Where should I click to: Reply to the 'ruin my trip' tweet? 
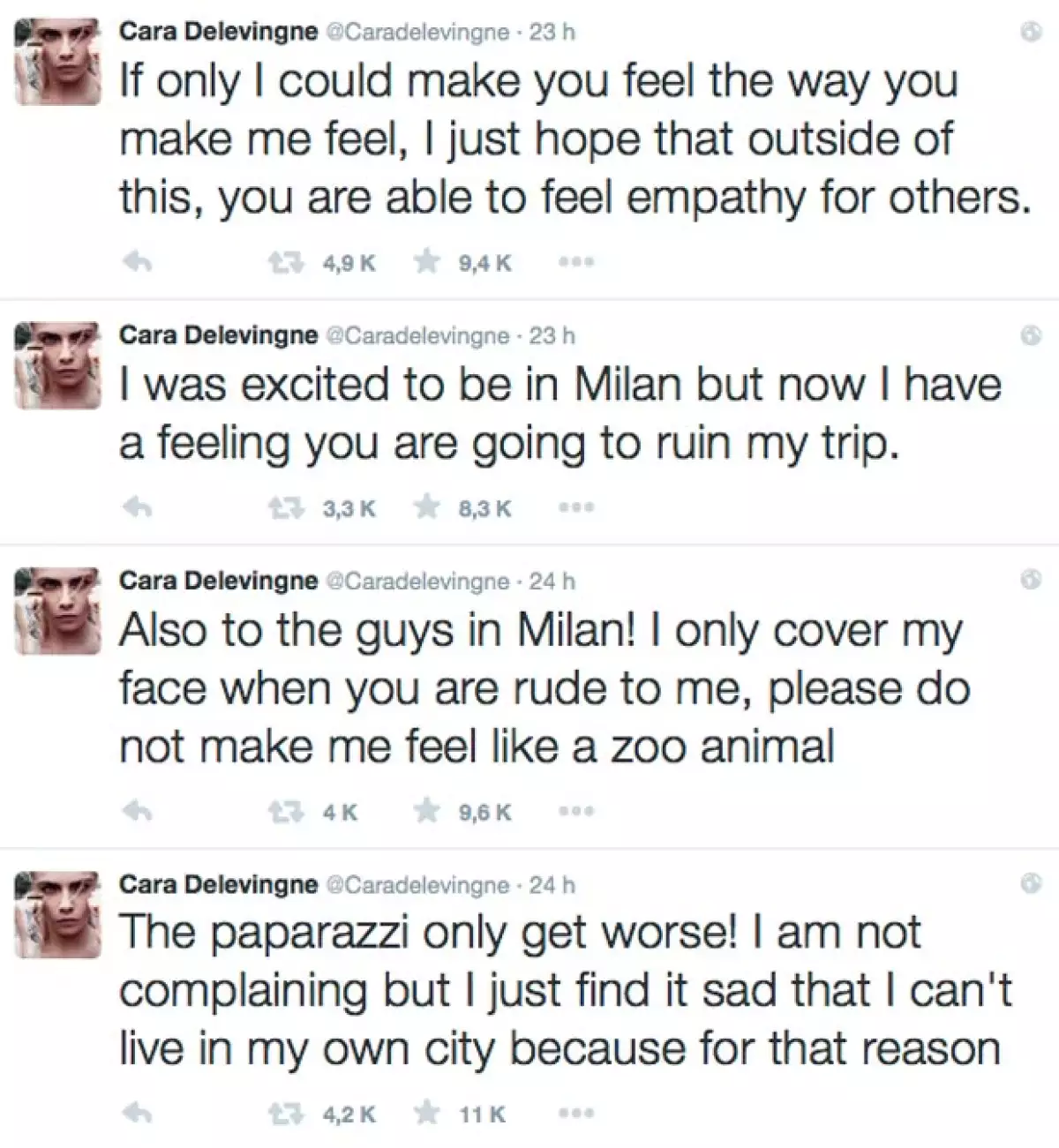point(139,508)
